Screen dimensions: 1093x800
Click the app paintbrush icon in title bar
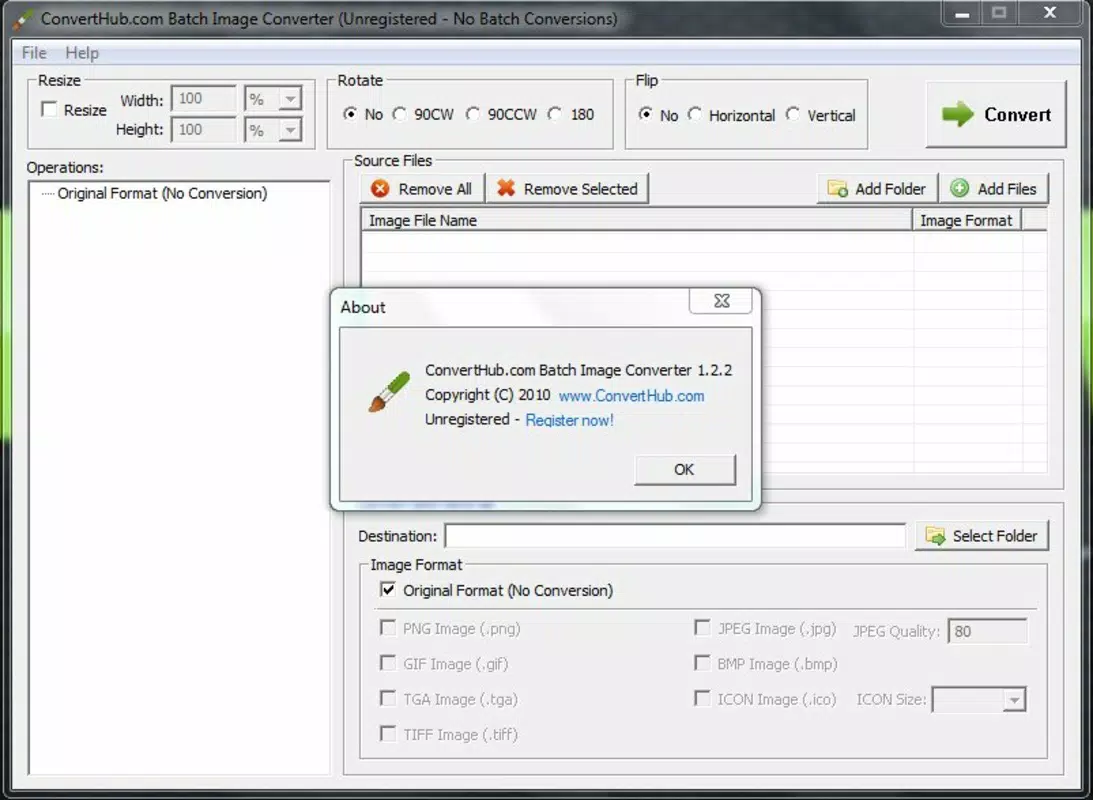pos(24,19)
